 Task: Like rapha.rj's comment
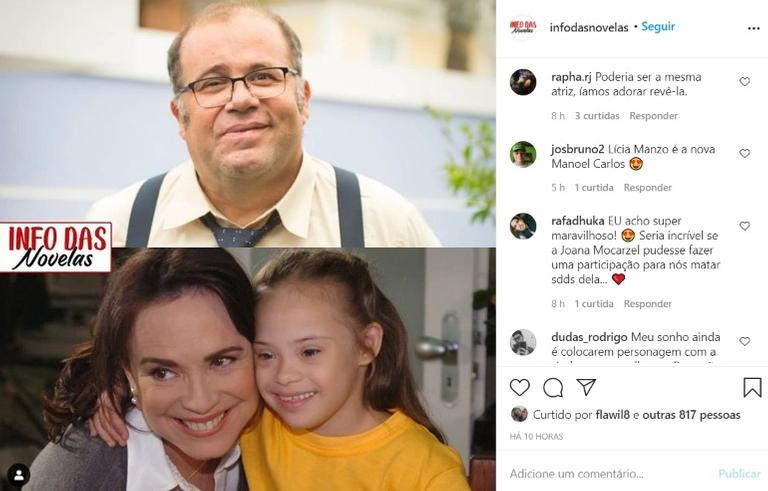(744, 81)
